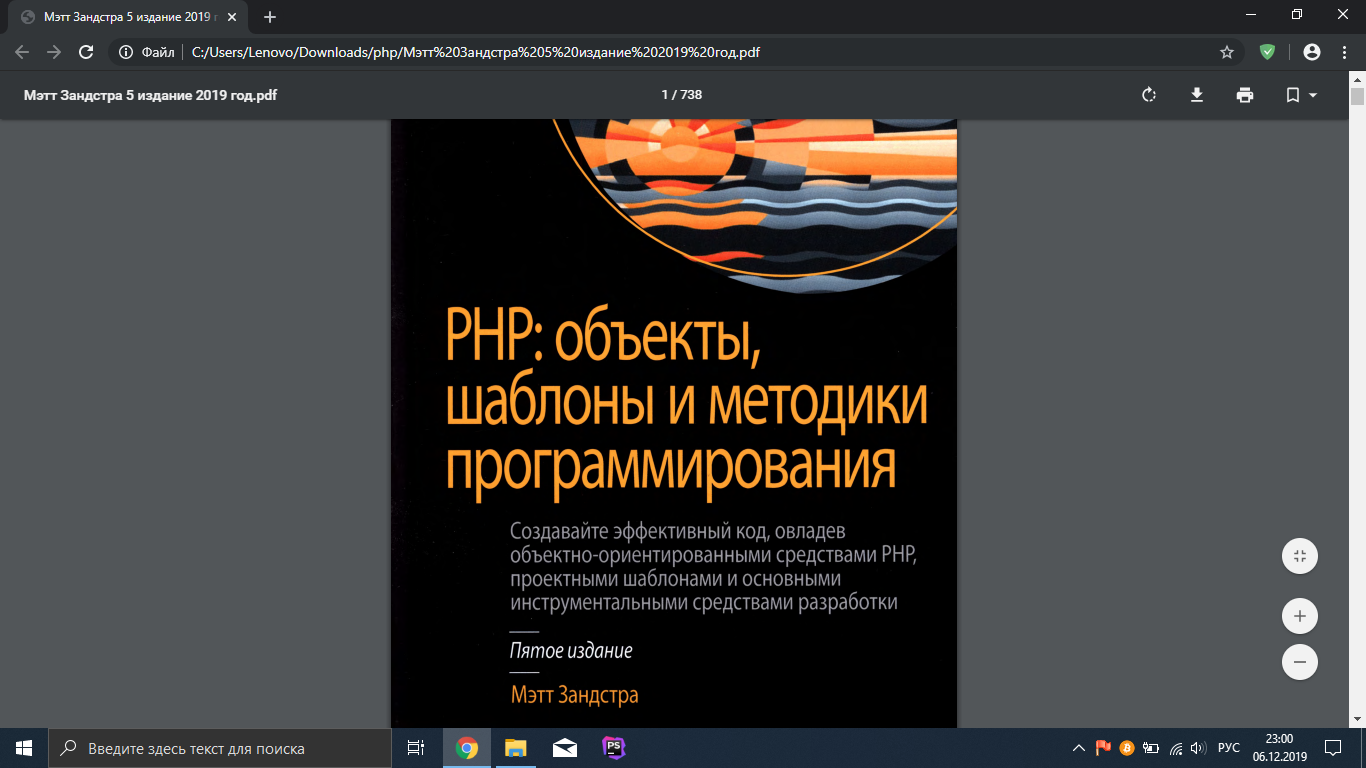Open a new browser tab

269,17
